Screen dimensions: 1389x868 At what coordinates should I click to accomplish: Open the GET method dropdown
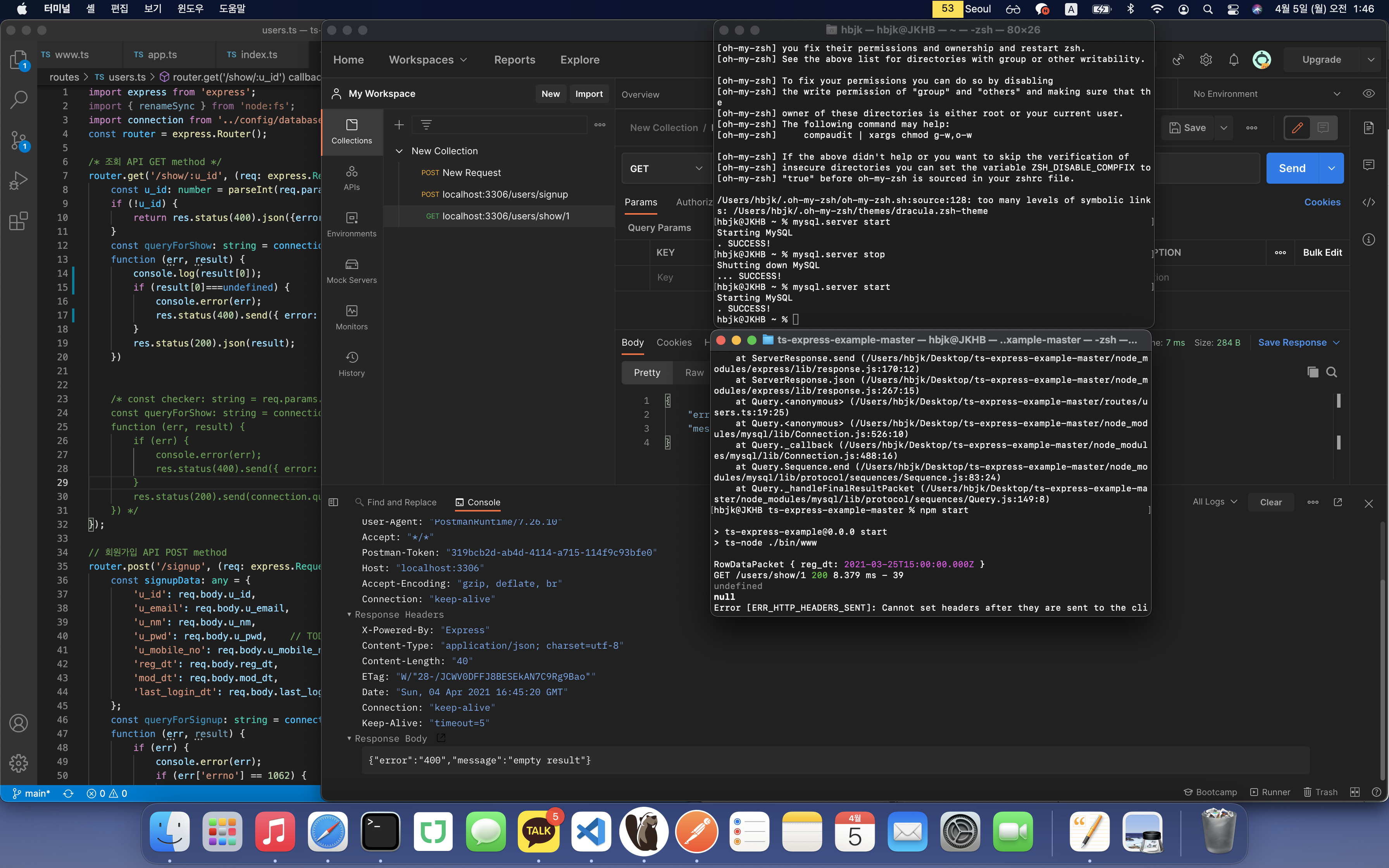click(x=665, y=168)
